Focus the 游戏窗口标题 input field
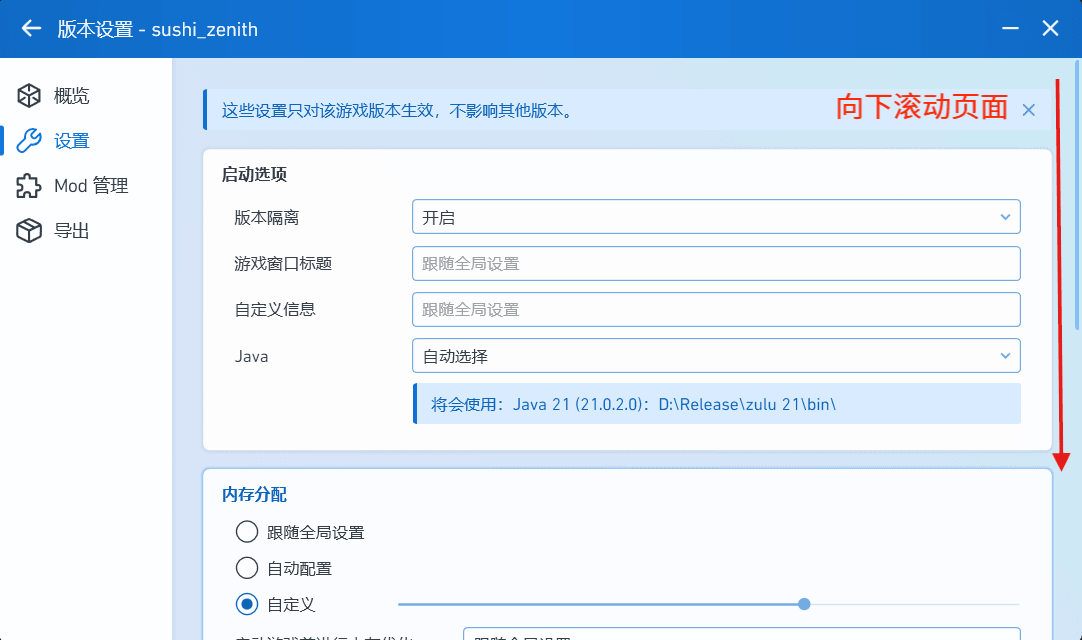This screenshot has height=640, width=1082. [716, 263]
